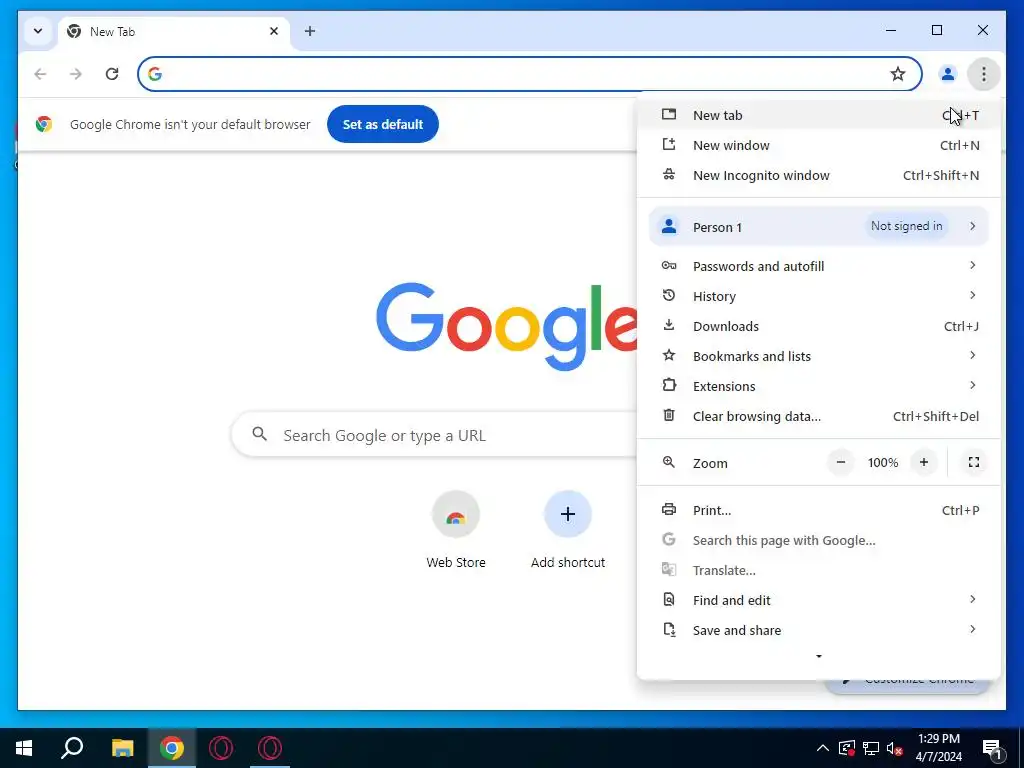
Task: Click the Google logo on page
Action: tap(507, 325)
